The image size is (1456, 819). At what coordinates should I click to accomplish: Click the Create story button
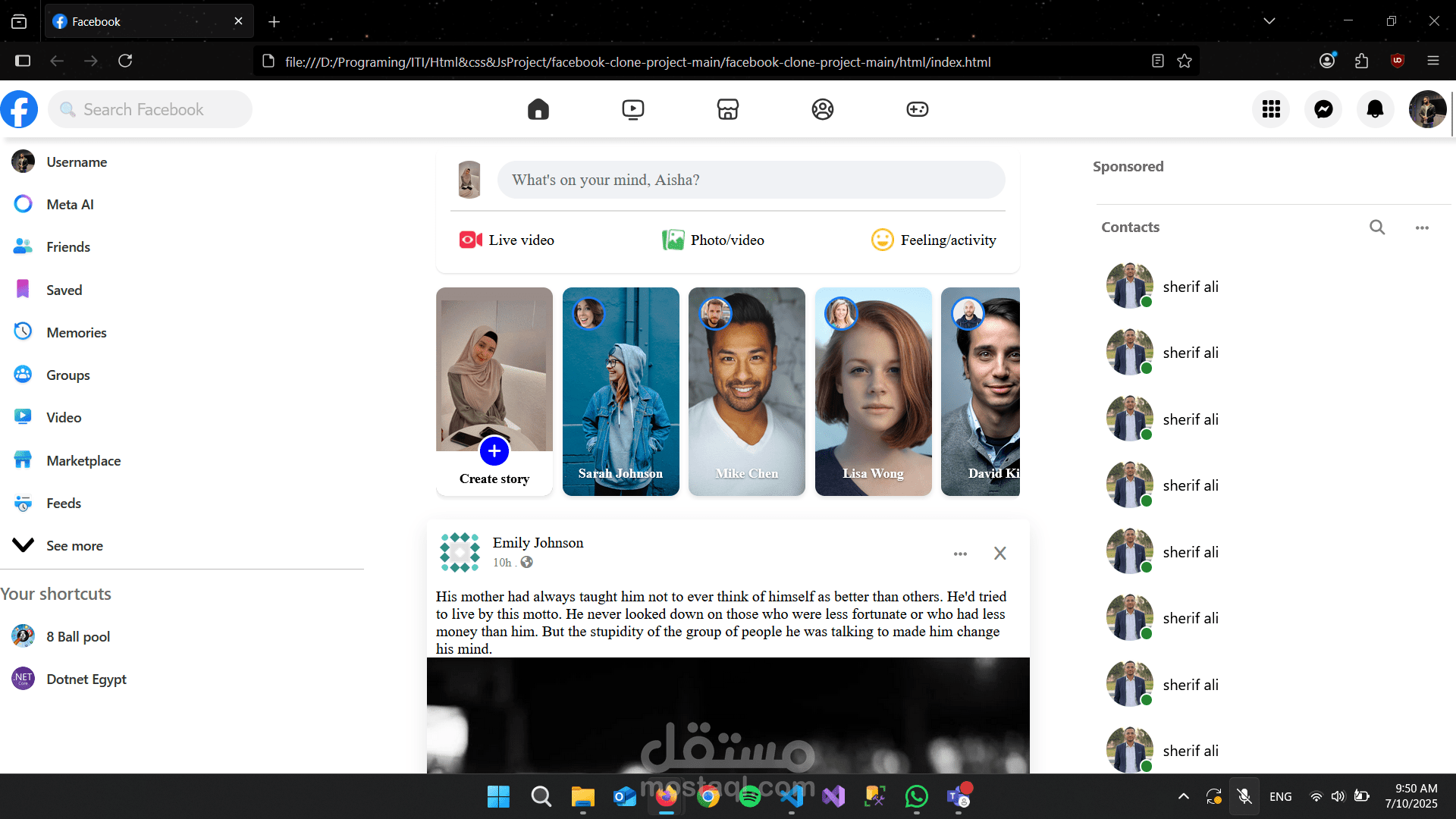click(494, 450)
